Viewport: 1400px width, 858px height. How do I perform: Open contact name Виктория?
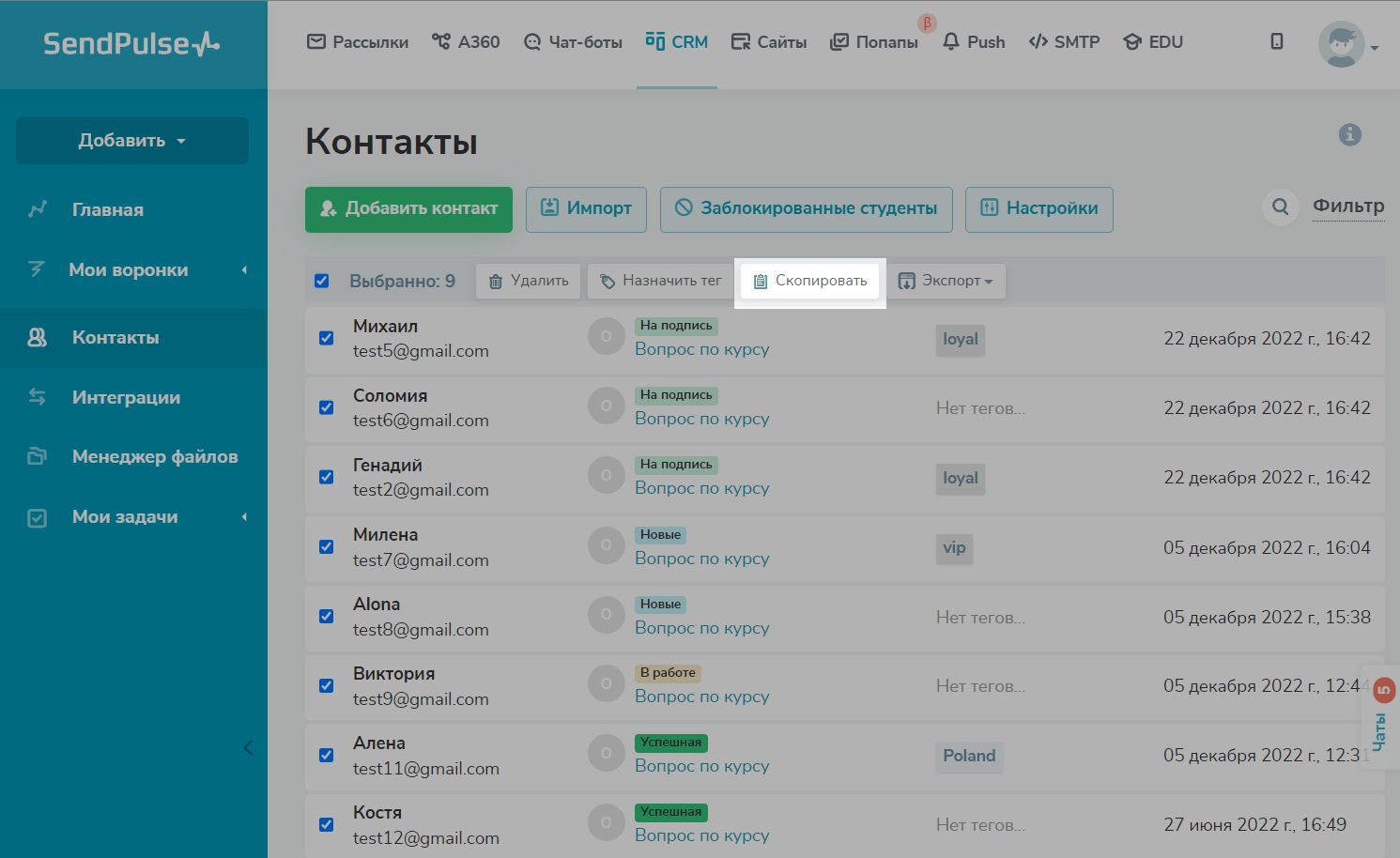click(x=393, y=674)
